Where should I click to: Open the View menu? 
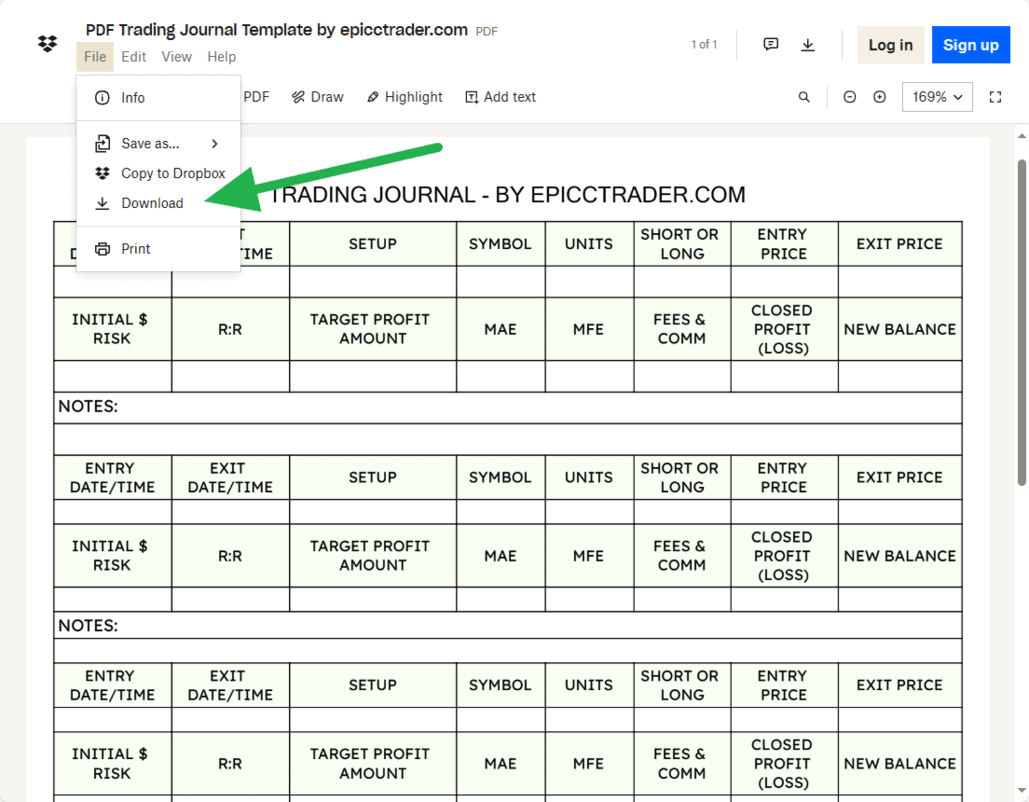point(177,57)
